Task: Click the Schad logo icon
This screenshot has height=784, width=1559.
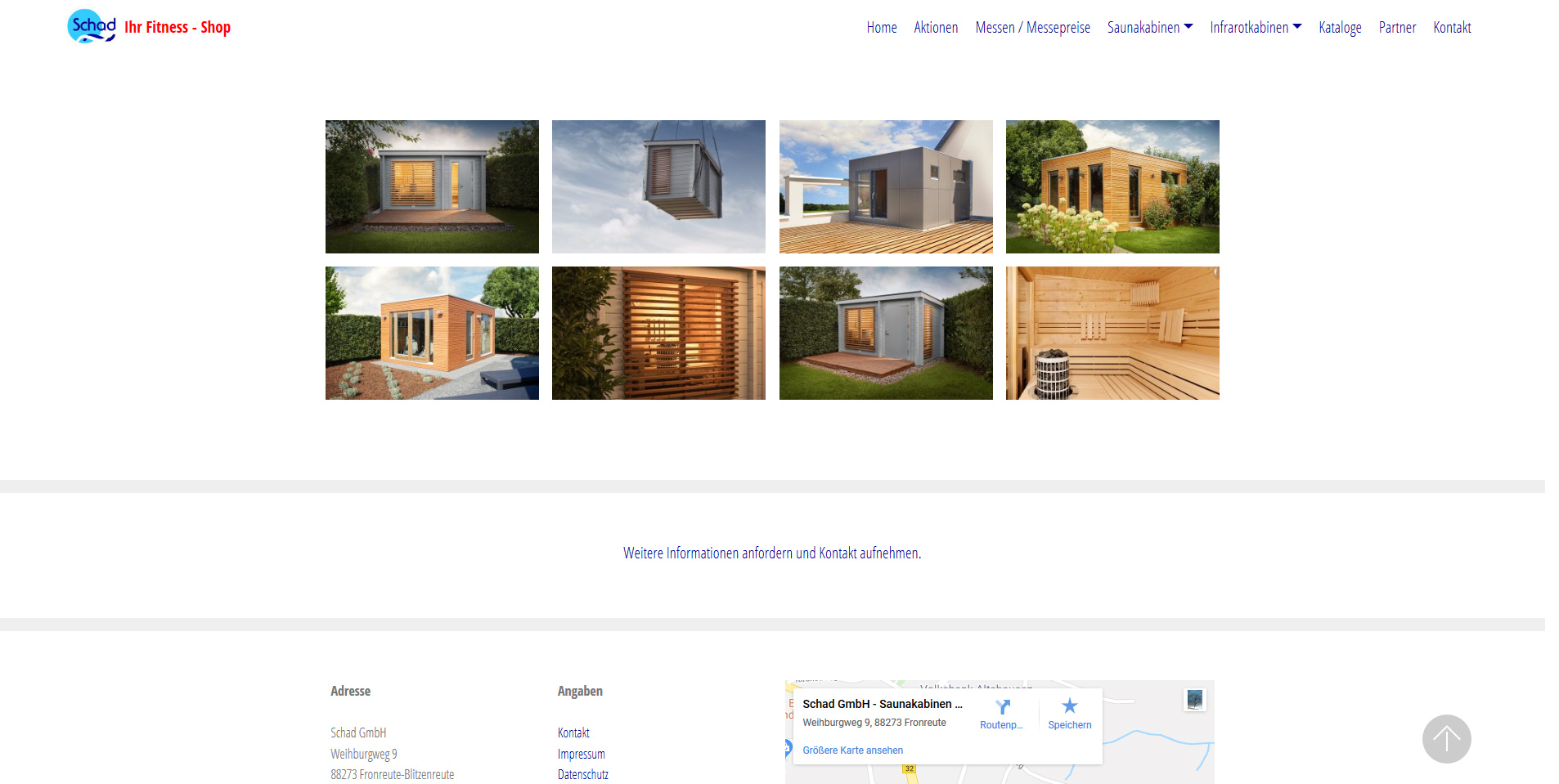Action: [91, 26]
